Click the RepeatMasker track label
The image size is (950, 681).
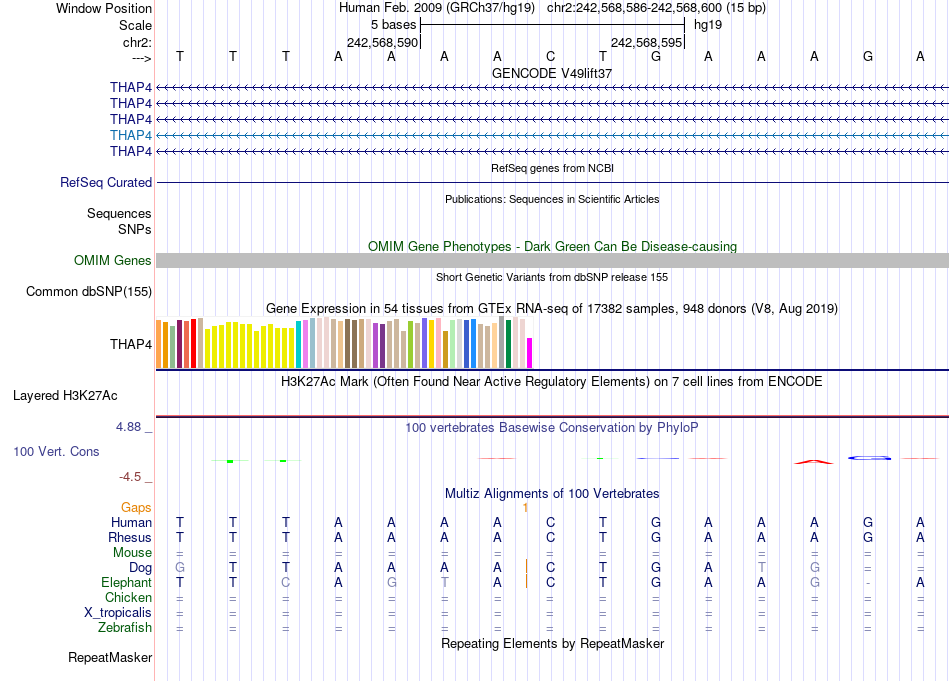point(110,657)
